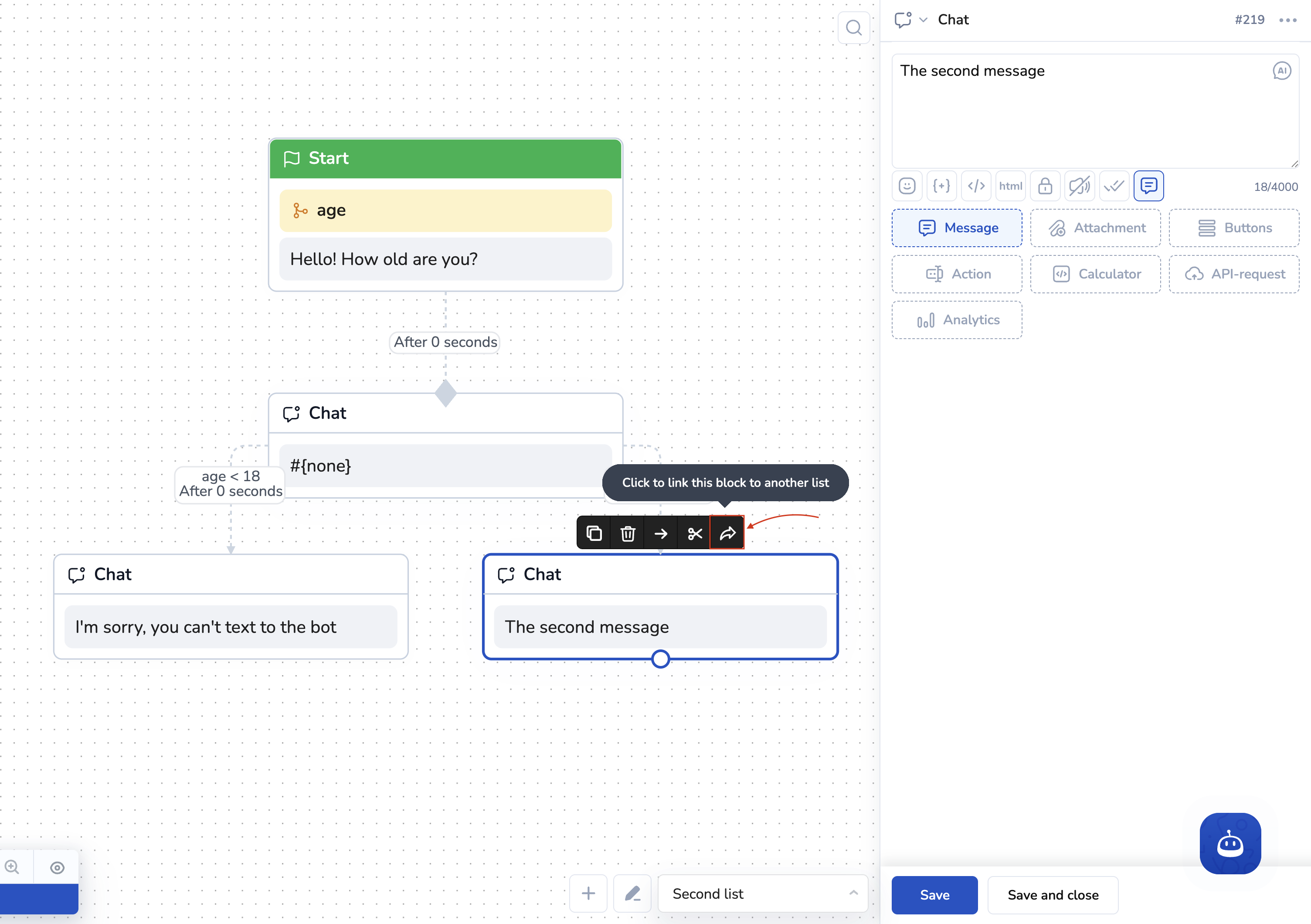Click the duplicate block icon in block toolbar
This screenshot has width=1311, height=924.
coord(594,533)
